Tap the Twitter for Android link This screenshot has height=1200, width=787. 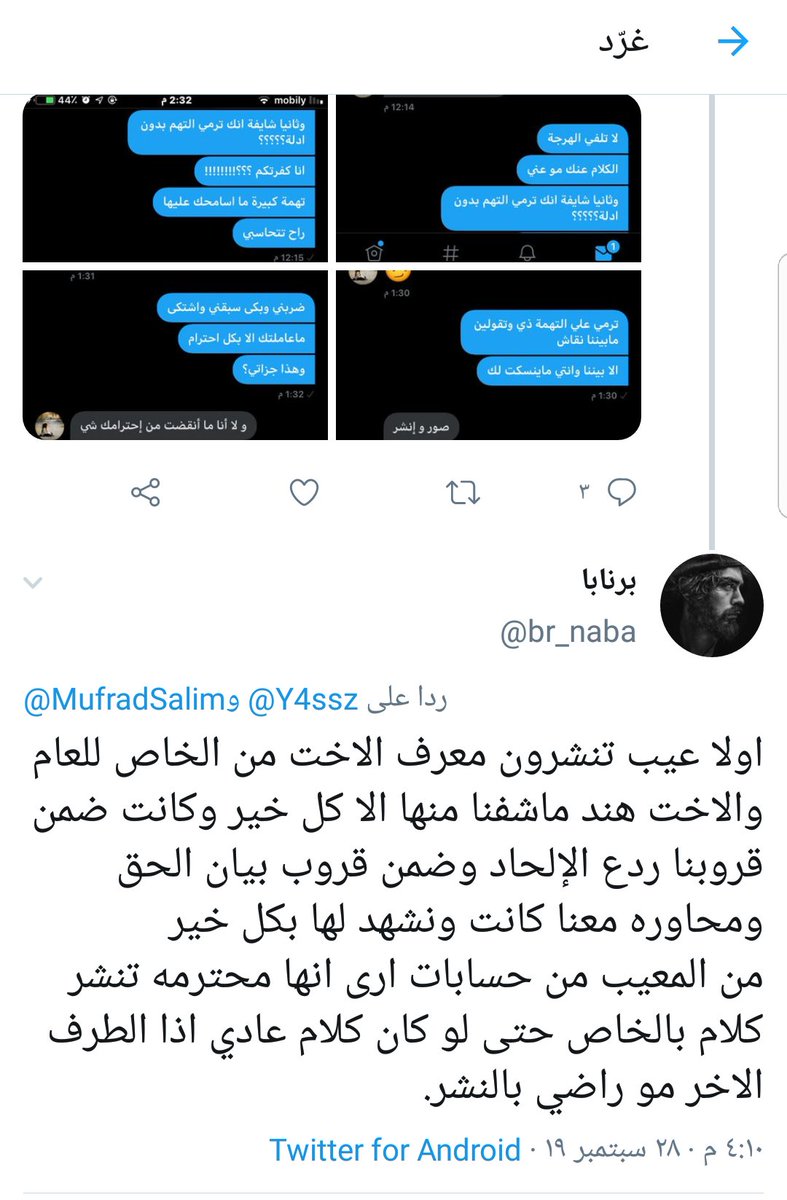pos(395,1150)
